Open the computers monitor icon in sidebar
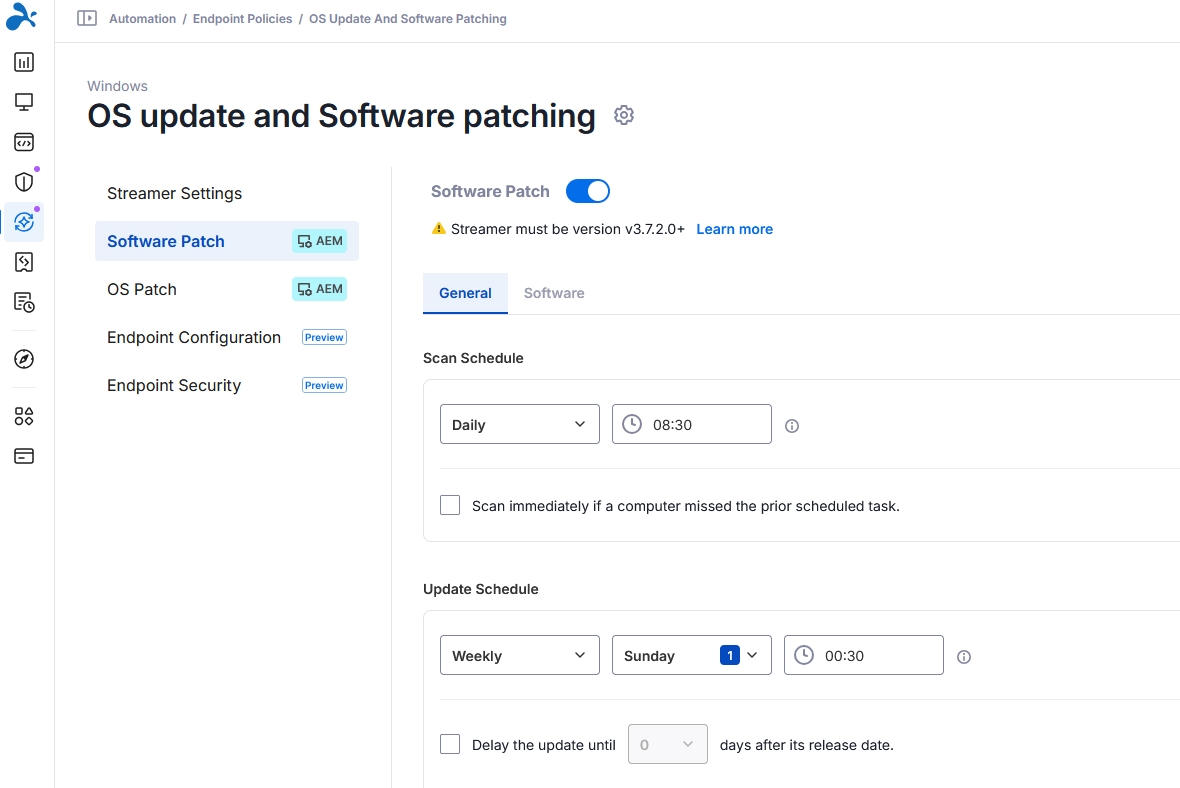This screenshot has width=1180, height=788. click(24, 102)
